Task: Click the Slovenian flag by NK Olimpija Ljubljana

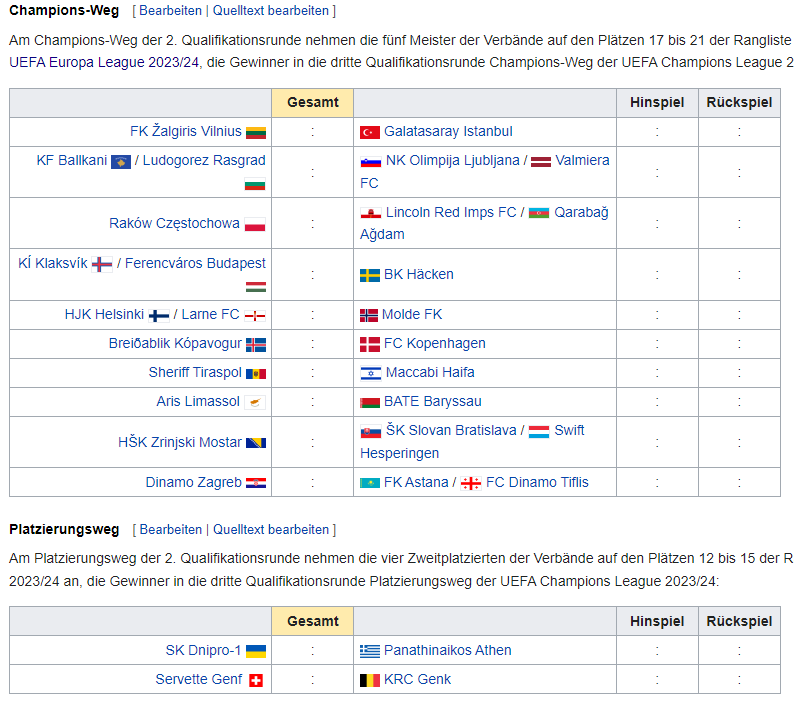Action: point(370,162)
